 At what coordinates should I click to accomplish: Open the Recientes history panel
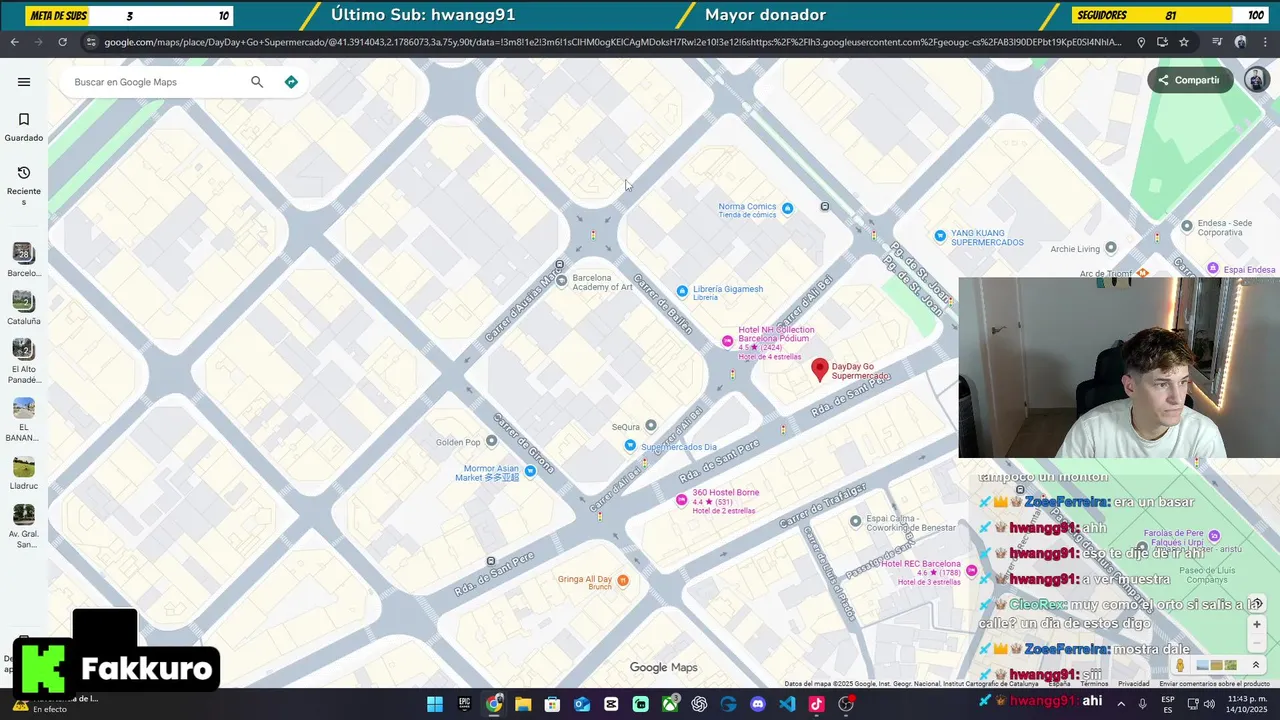(24, 185)
